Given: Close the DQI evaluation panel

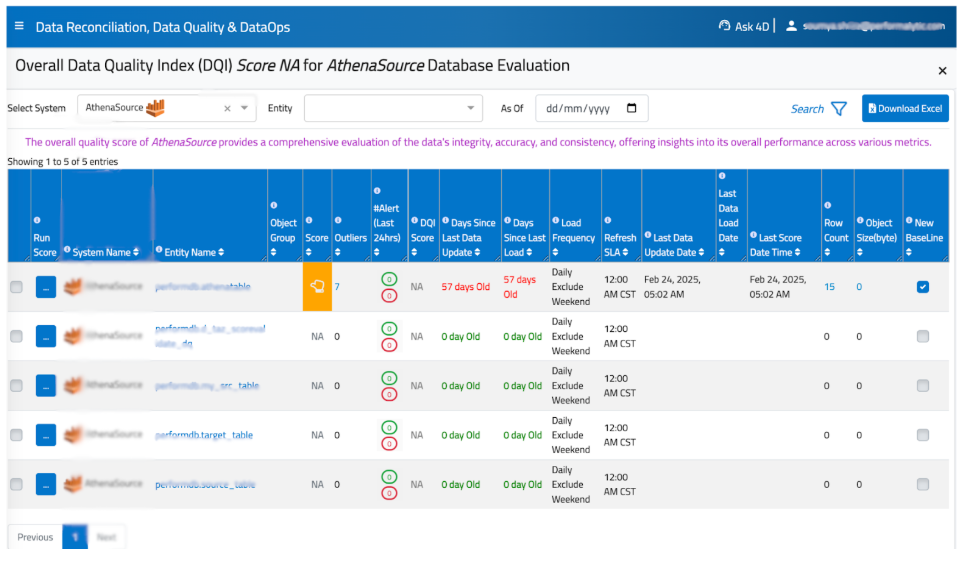Looking at the screenshot, I should (x=942, y=71).
